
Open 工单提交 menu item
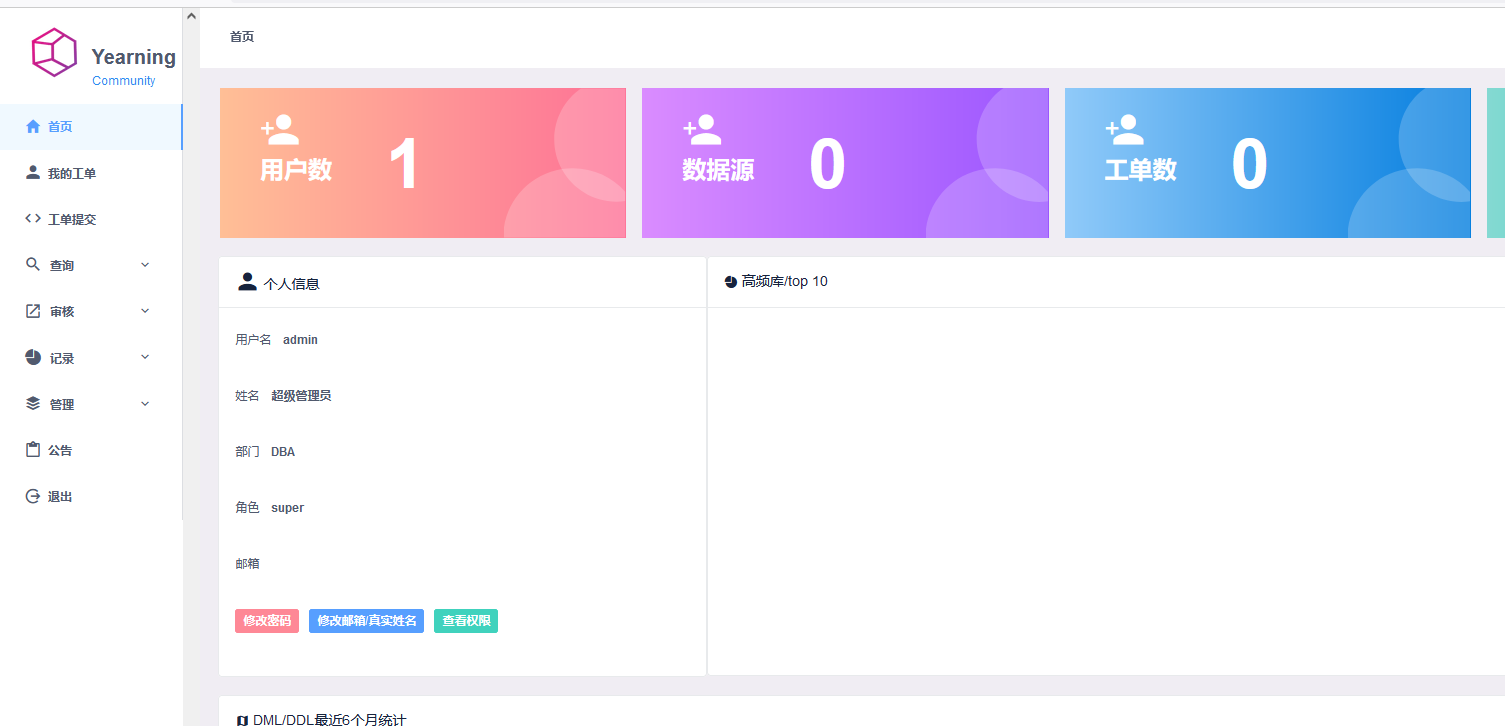[91, 219]
